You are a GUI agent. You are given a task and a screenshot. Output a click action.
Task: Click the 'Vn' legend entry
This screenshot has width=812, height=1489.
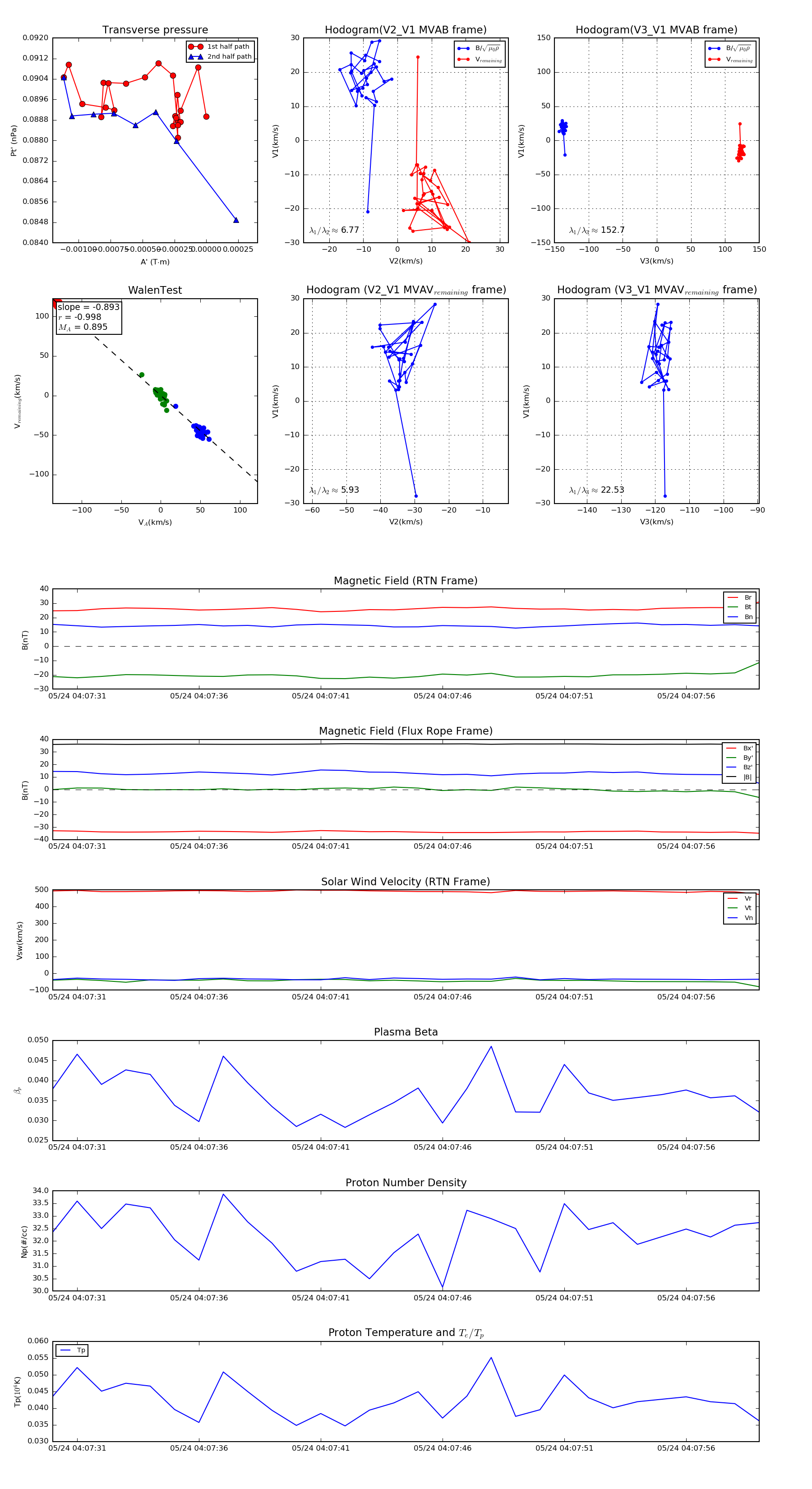click(x=740, y=918)
